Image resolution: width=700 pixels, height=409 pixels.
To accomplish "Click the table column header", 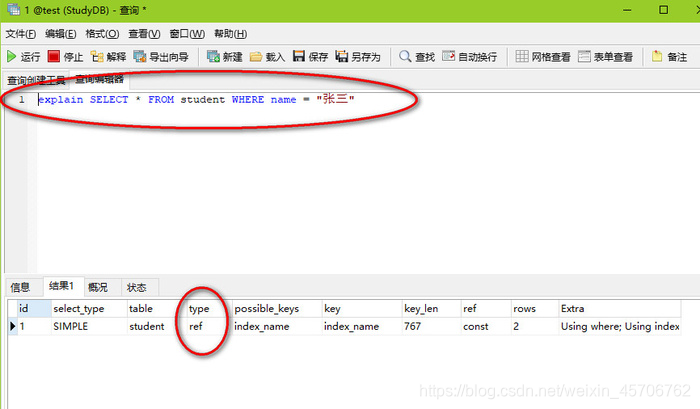I will [157, 309].
